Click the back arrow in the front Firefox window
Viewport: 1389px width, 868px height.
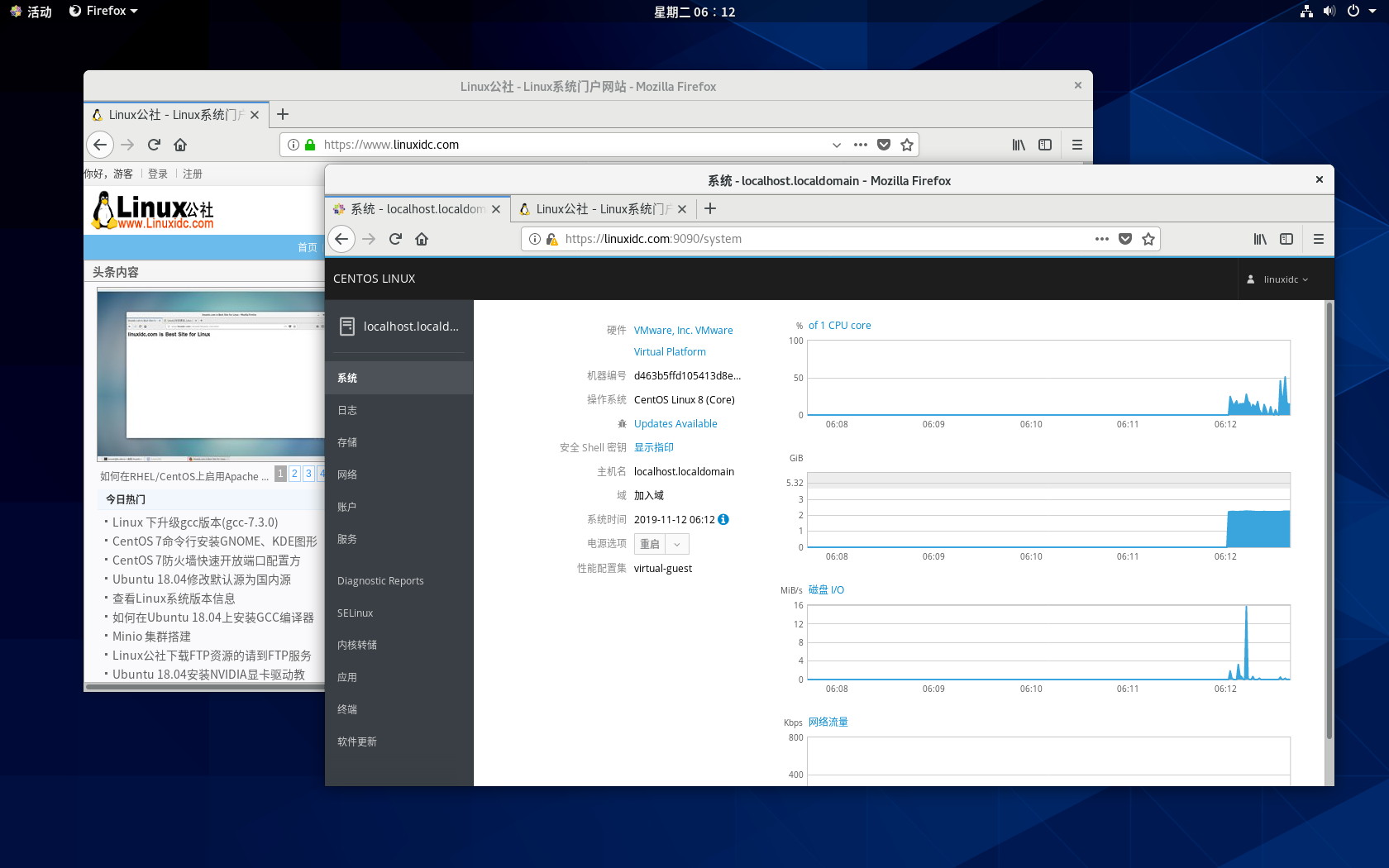[341, 239]
